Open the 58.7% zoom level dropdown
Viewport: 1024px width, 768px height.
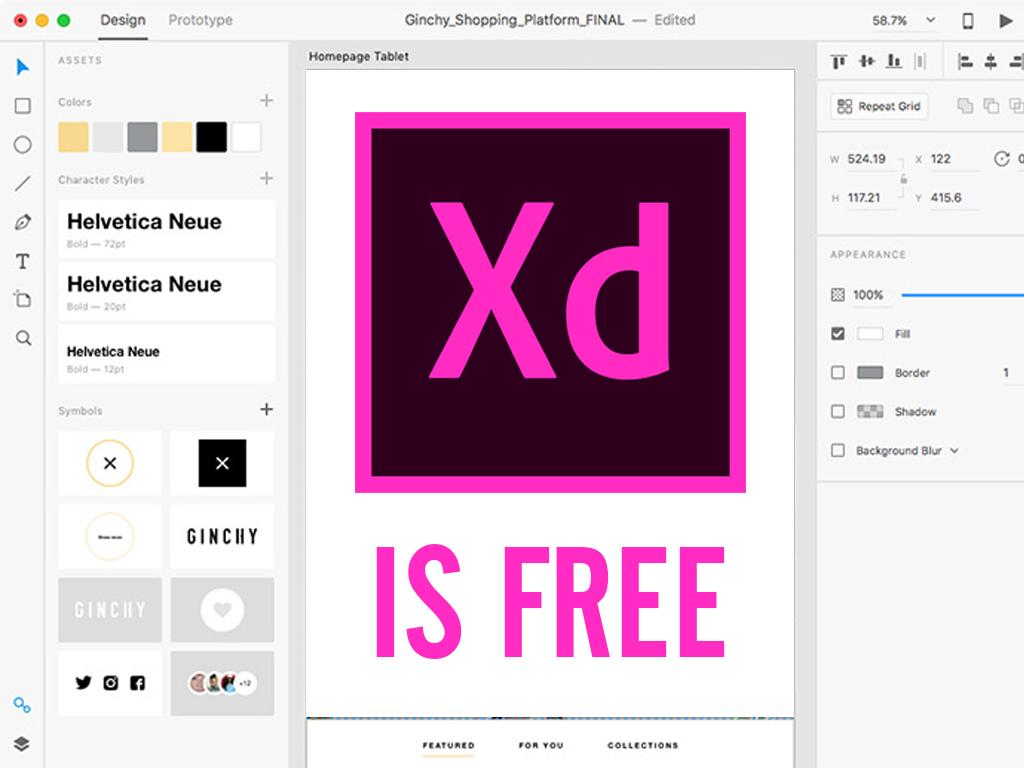click(931, 20)
